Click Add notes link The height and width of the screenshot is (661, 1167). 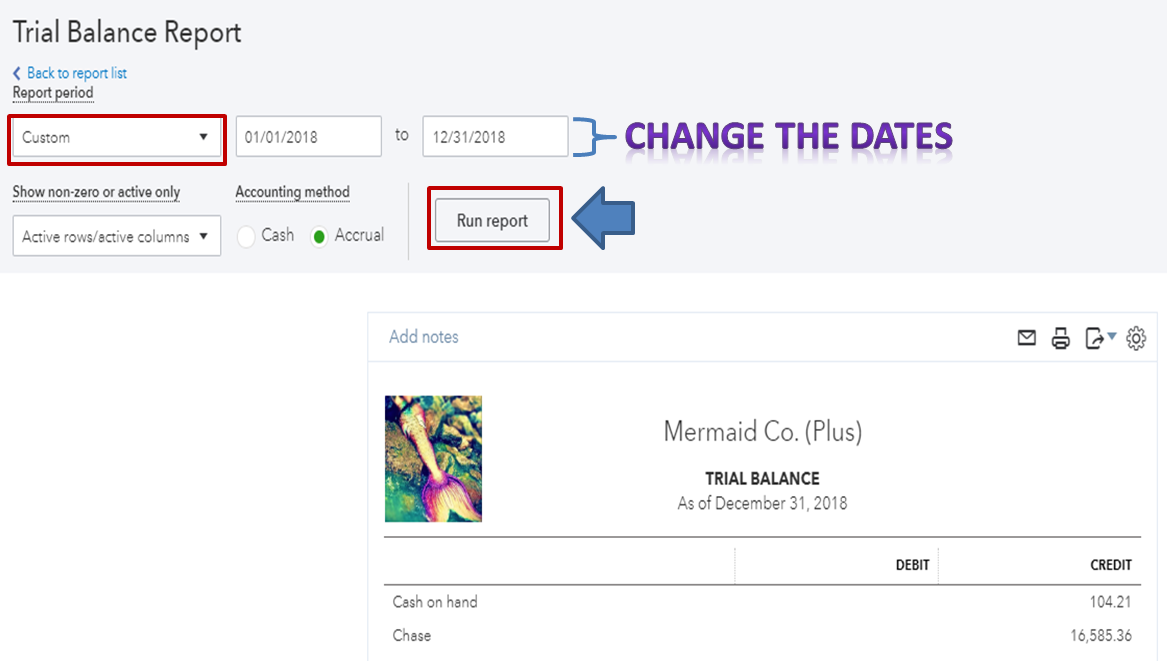pos(423,337)
